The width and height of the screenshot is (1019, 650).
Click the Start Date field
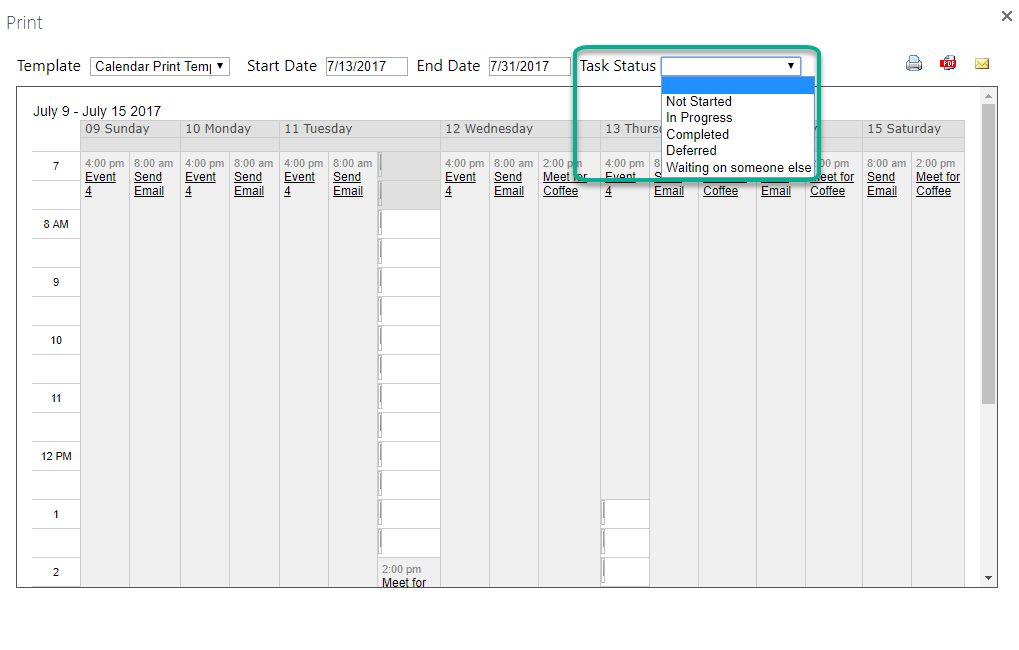tap(367, 66)
